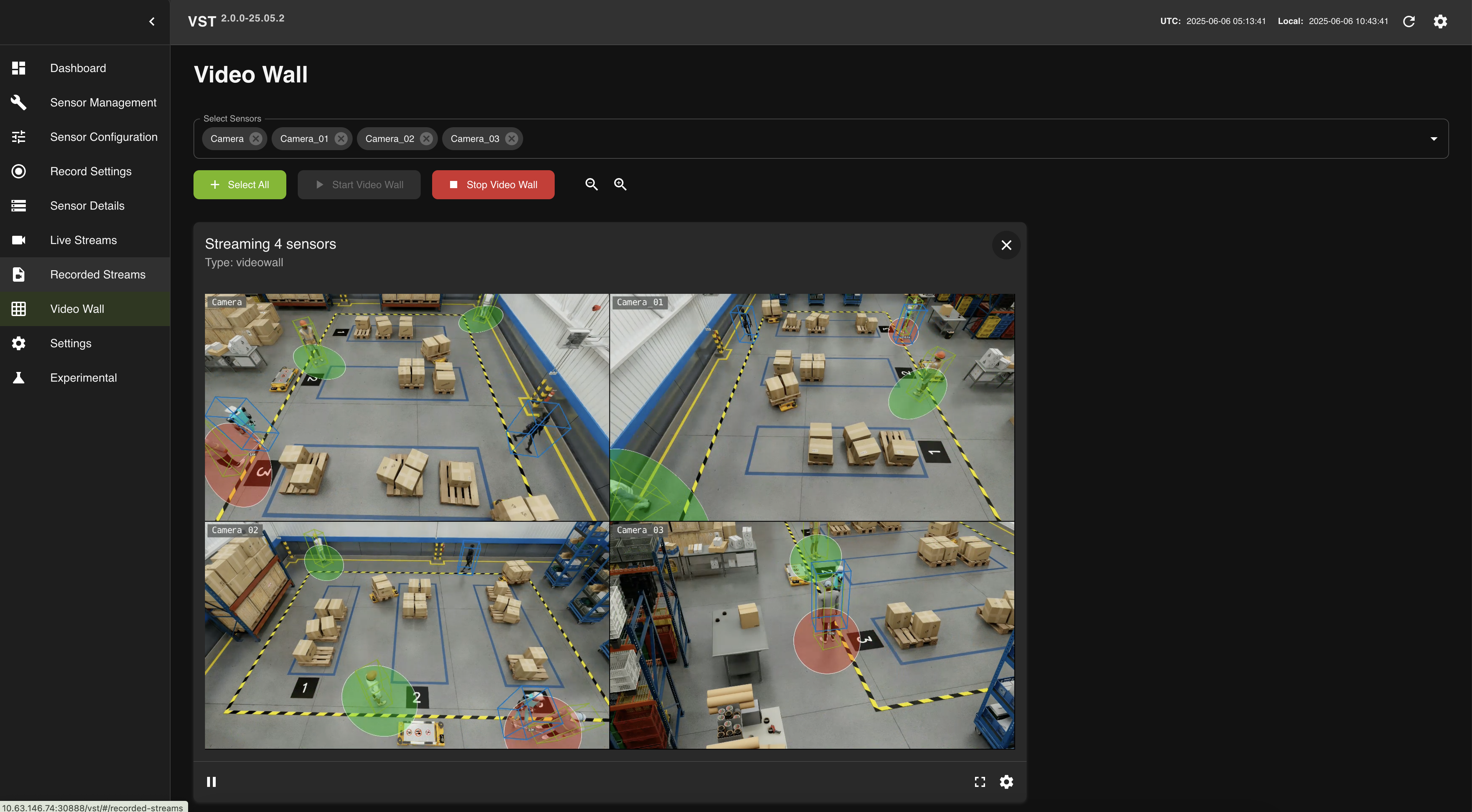Open the top-right settings gear
Image resolution: width=1472 pixels, height=812 pixels.
point(1440,21)
